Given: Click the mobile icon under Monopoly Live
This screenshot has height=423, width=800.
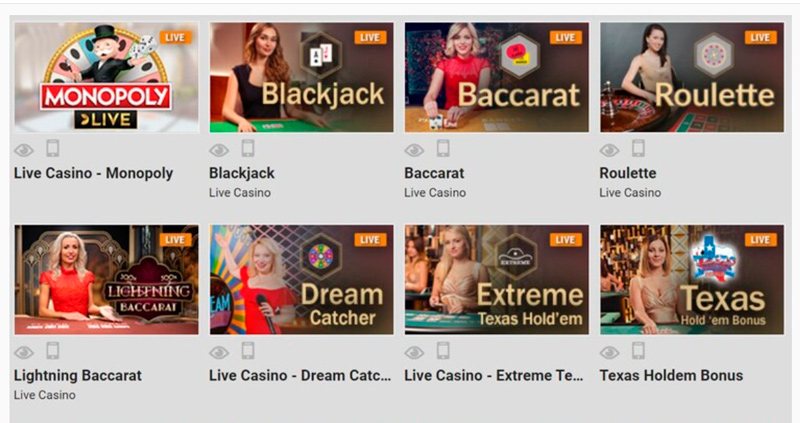Looking at the screenshot, I should [x=53, y=148].
